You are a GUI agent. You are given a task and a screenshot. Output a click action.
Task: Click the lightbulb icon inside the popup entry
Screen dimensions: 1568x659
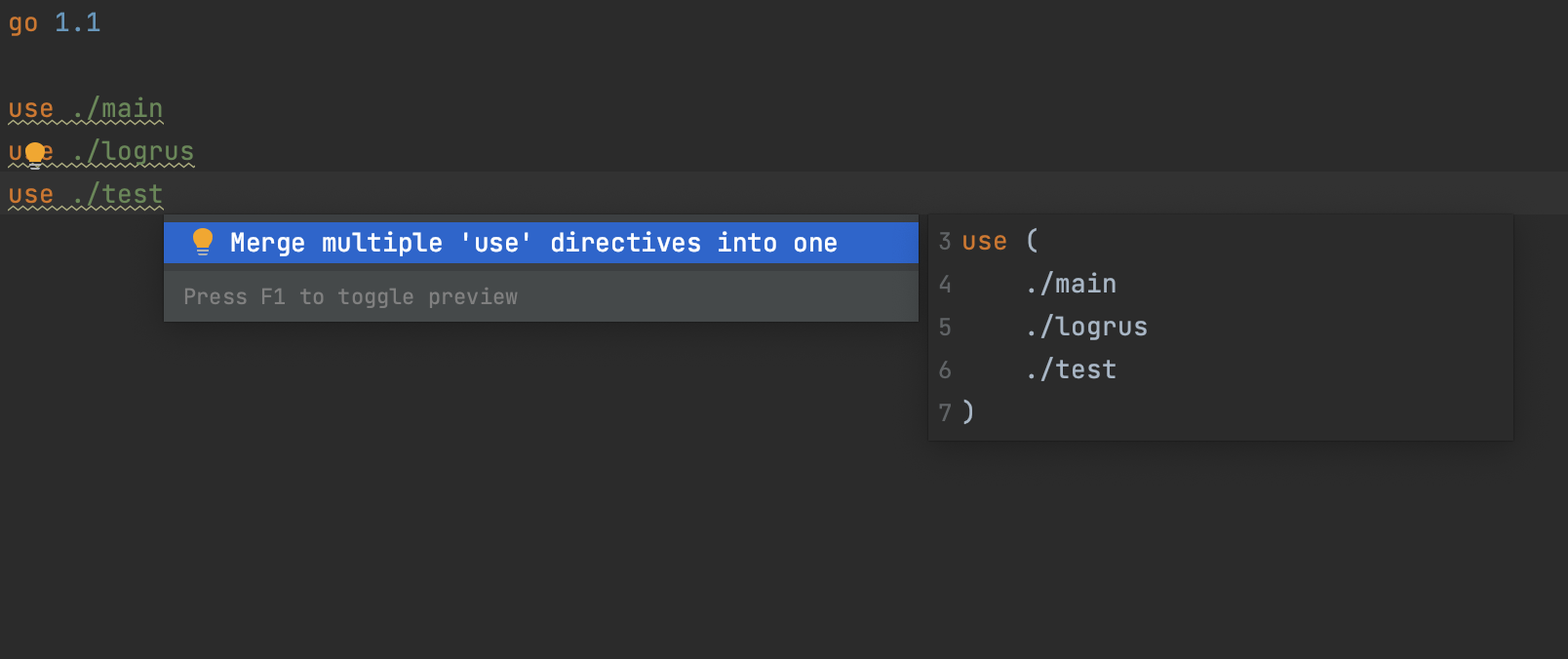point(202,242)
